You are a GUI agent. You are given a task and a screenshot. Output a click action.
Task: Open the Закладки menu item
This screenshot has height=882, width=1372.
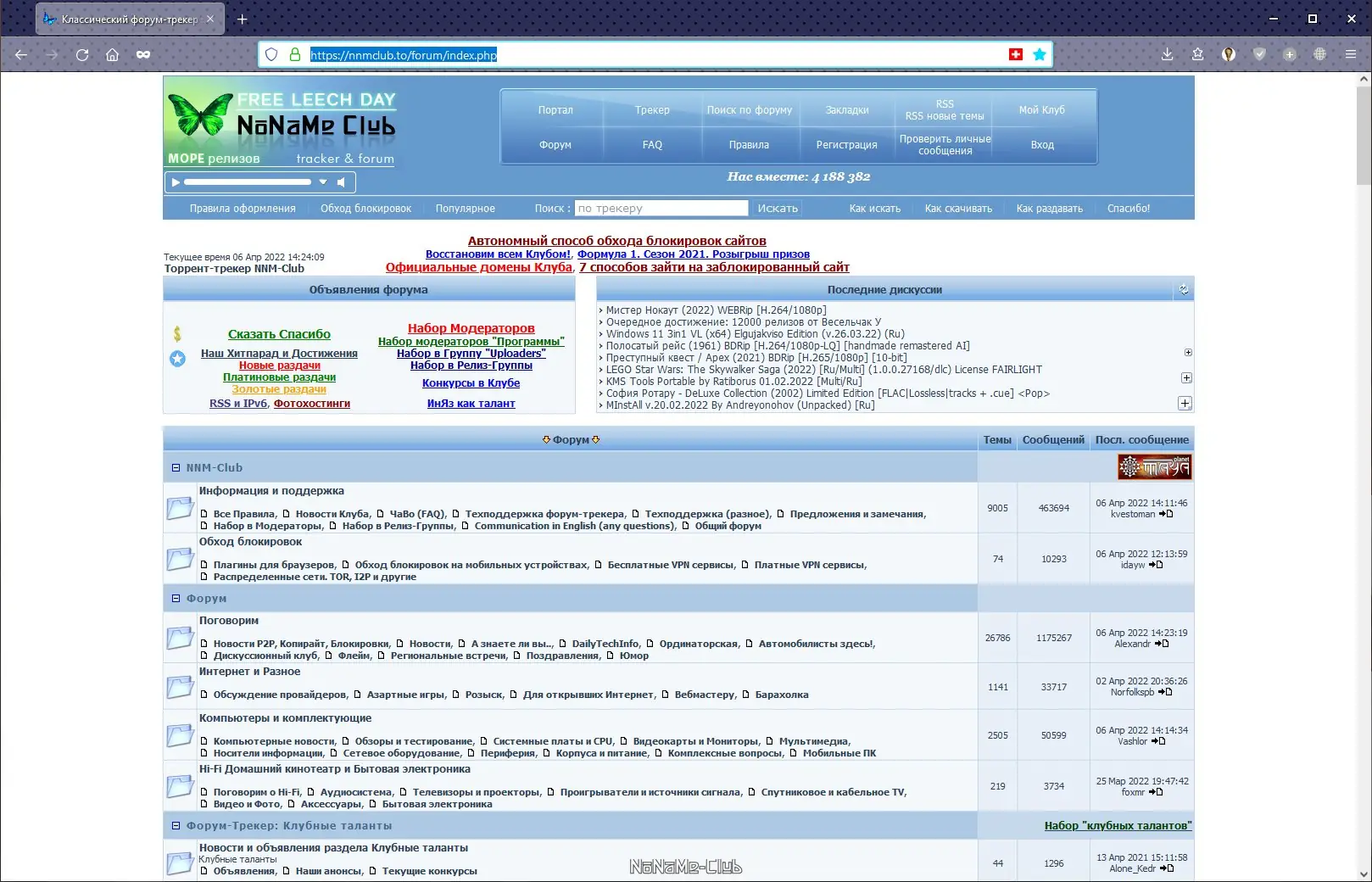847,110
